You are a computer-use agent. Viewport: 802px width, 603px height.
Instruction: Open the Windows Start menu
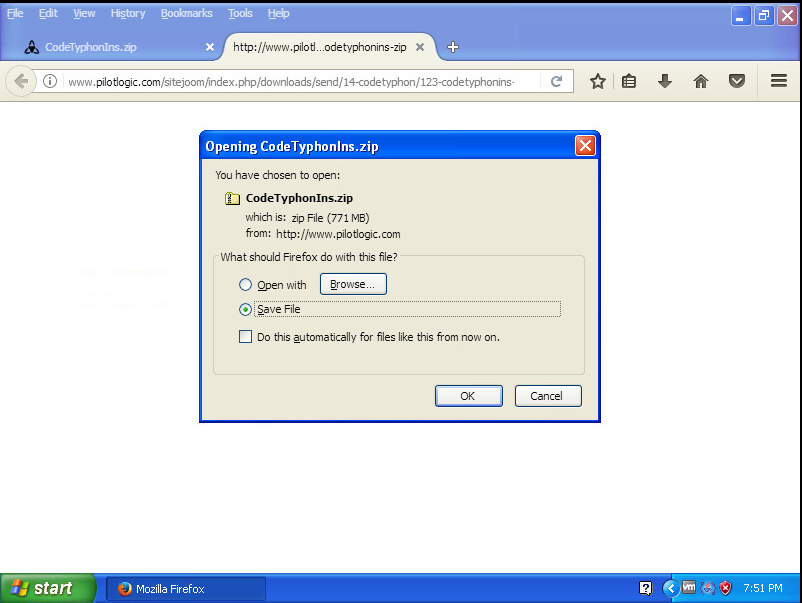tap(46, 588)
